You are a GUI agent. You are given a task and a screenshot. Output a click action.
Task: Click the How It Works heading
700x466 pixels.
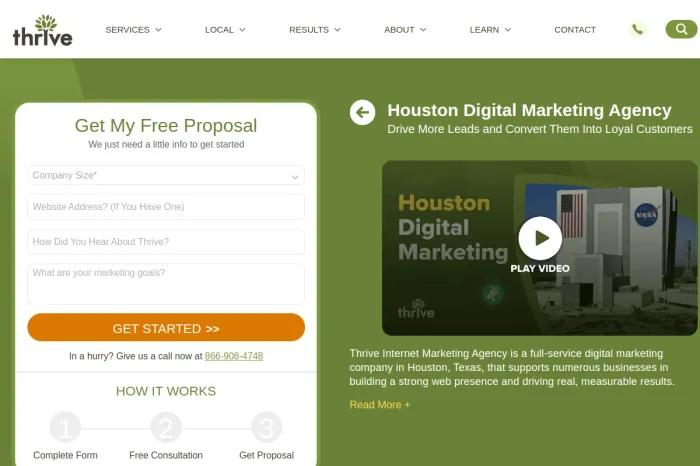pos(166,391)
